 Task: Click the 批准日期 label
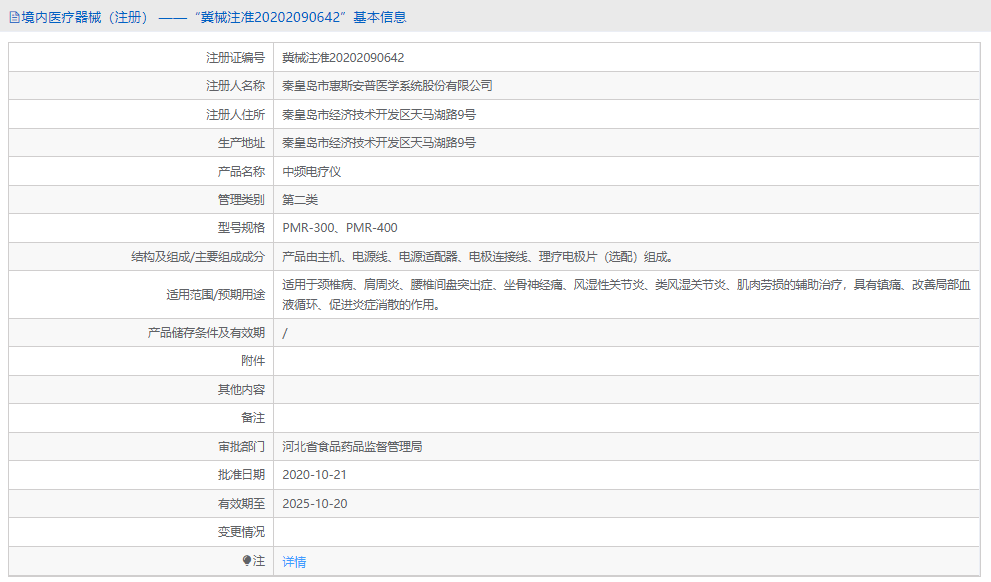tap(241, 475)
